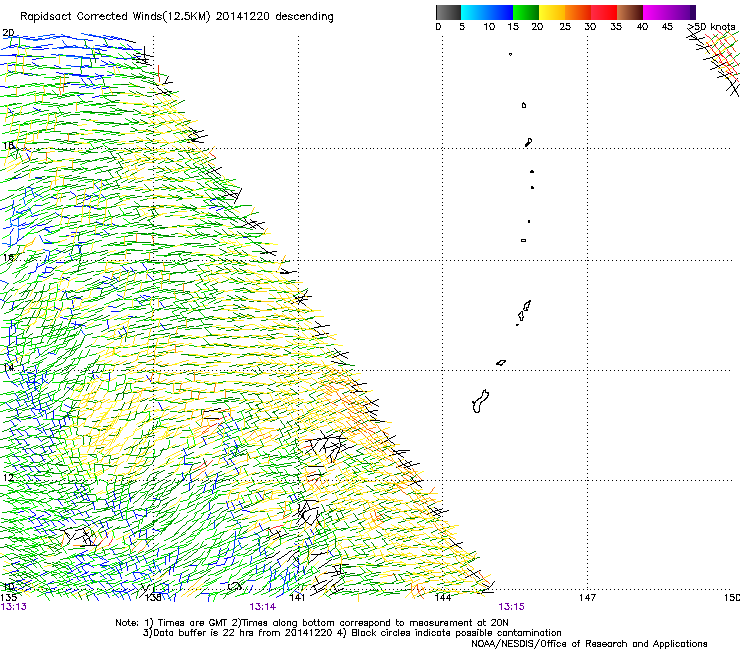740x650 pixels.
Task: Click the purple '13:13' time label
Action: pos(13,607)
